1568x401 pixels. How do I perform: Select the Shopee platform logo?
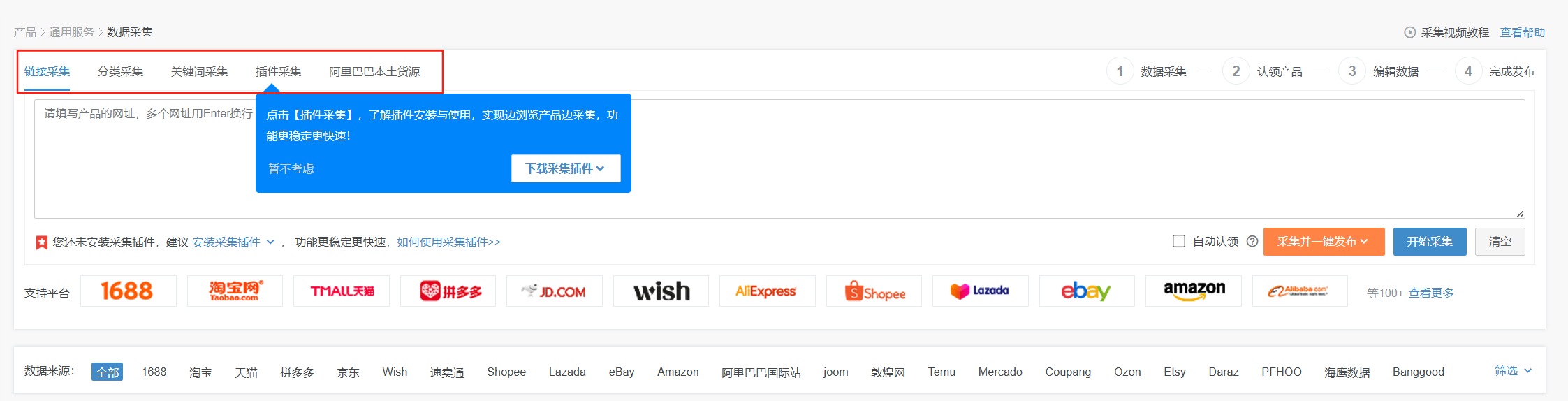coord(874,291)
